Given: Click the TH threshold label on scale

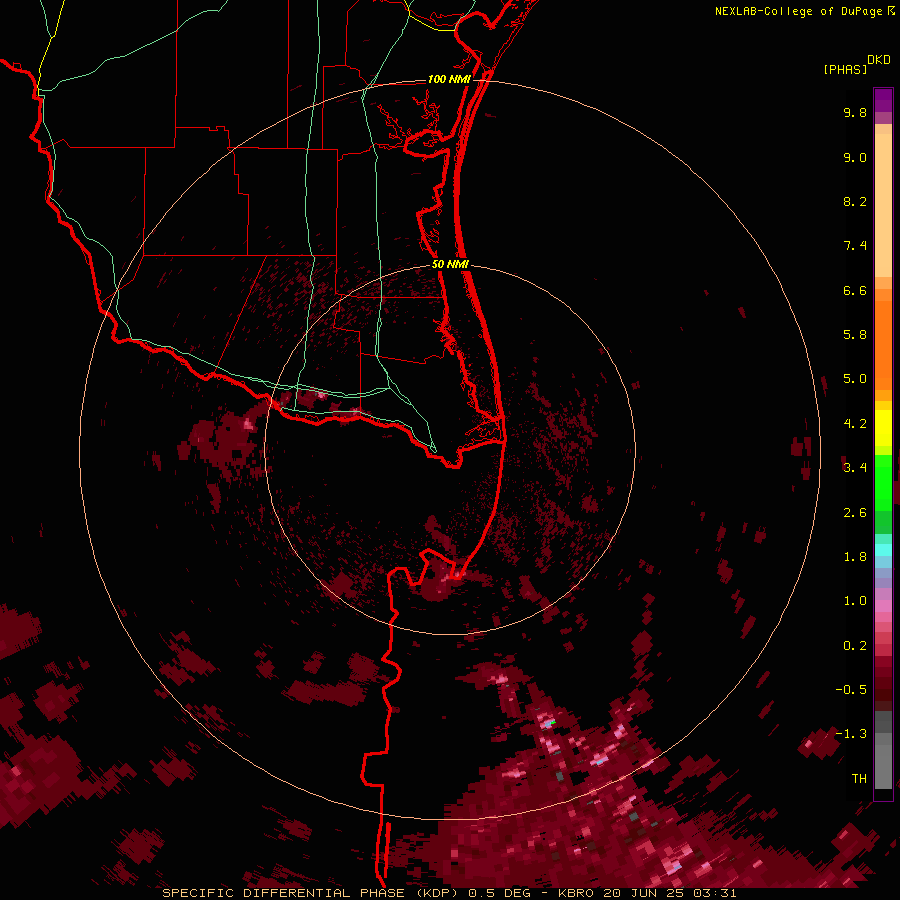Looking at the screenshot, I should tap(859, 779).
